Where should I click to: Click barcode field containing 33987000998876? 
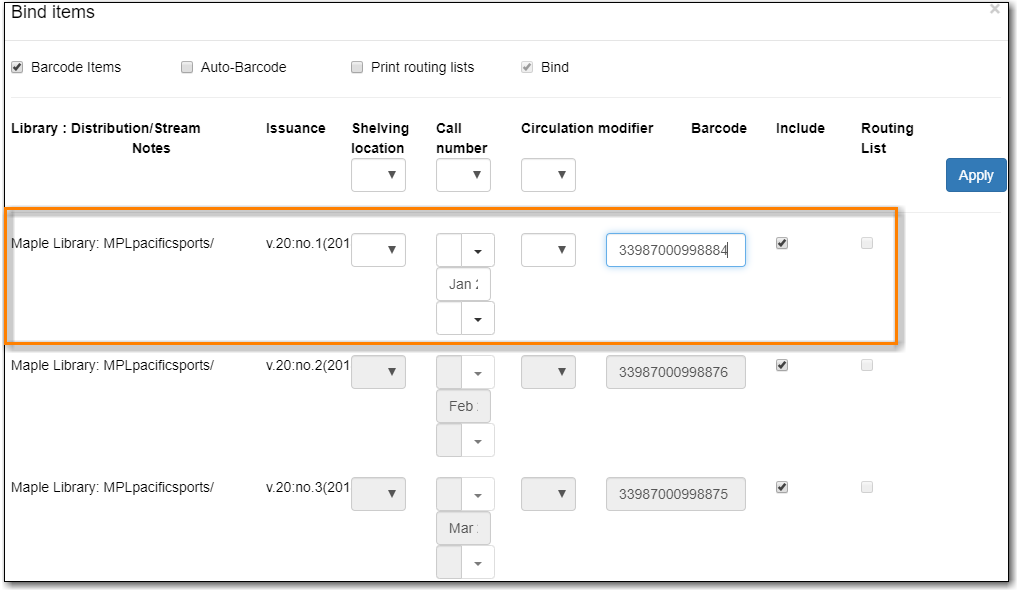click(x=675, y=372)
